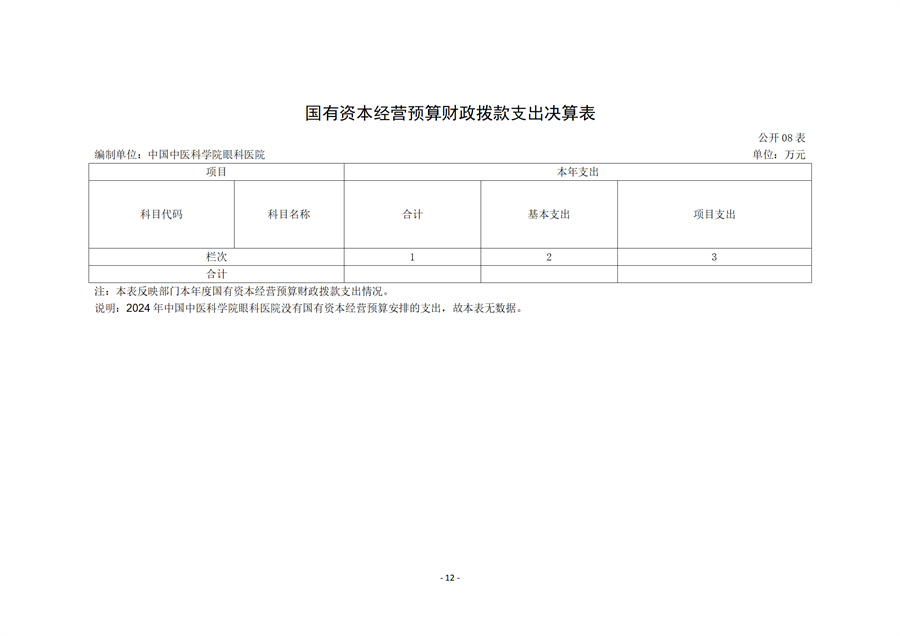This screenshot has height=636, width=900.
Task: Click the unit label 单位：万元
Action: [x=779, y=154]
